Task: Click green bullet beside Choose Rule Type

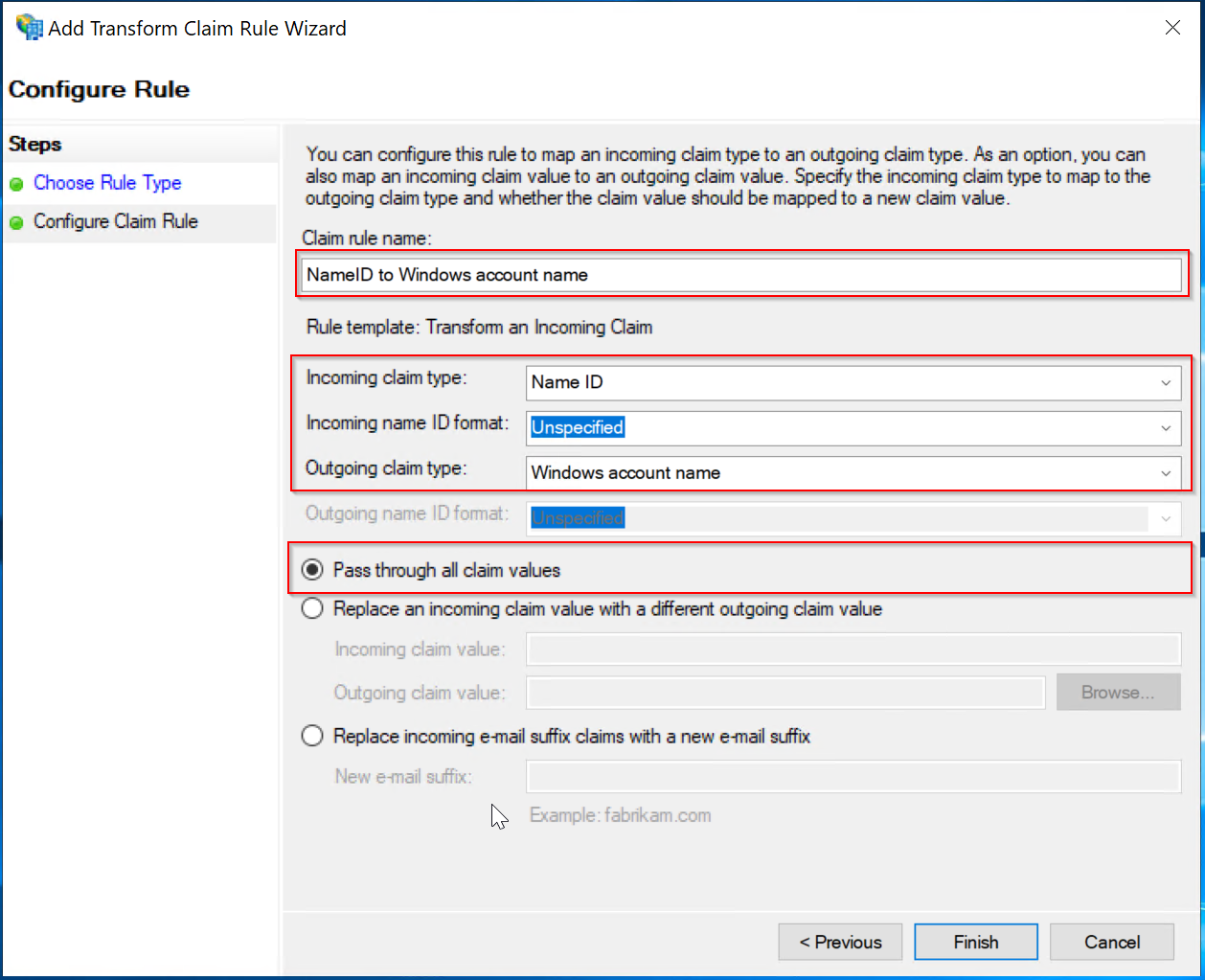Action: pos(16,184)
